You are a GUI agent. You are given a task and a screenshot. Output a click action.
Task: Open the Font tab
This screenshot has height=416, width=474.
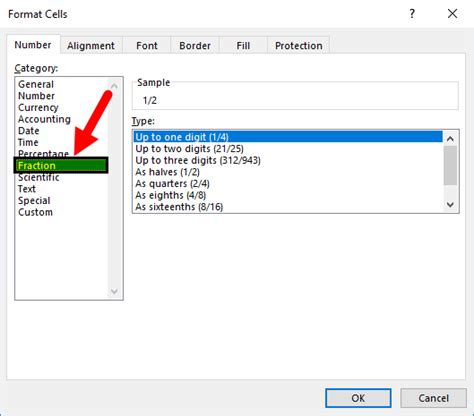(147, 46)
